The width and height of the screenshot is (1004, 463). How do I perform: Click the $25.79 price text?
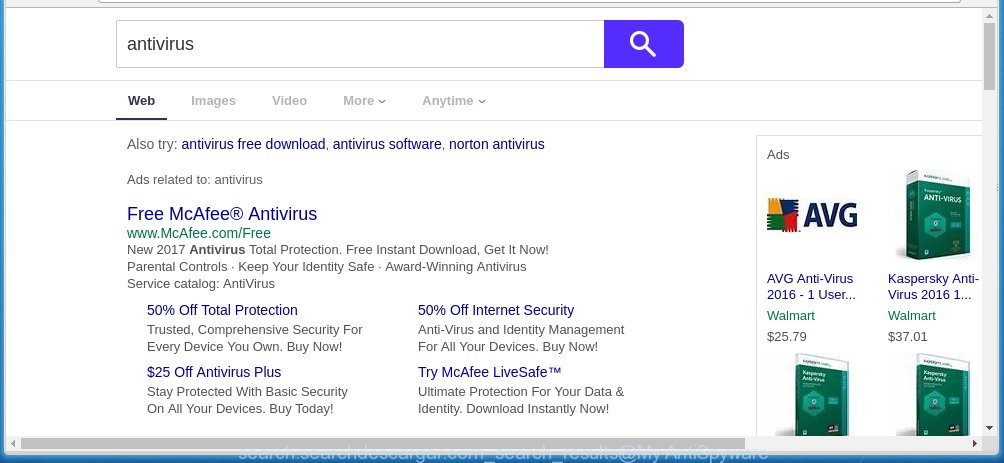coord(787,337)
